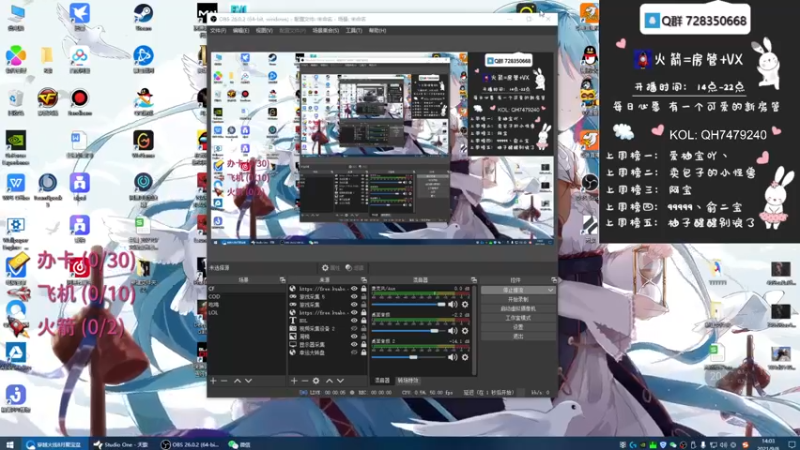Select the 显示器采集 source row

click(x=328, y=344)
